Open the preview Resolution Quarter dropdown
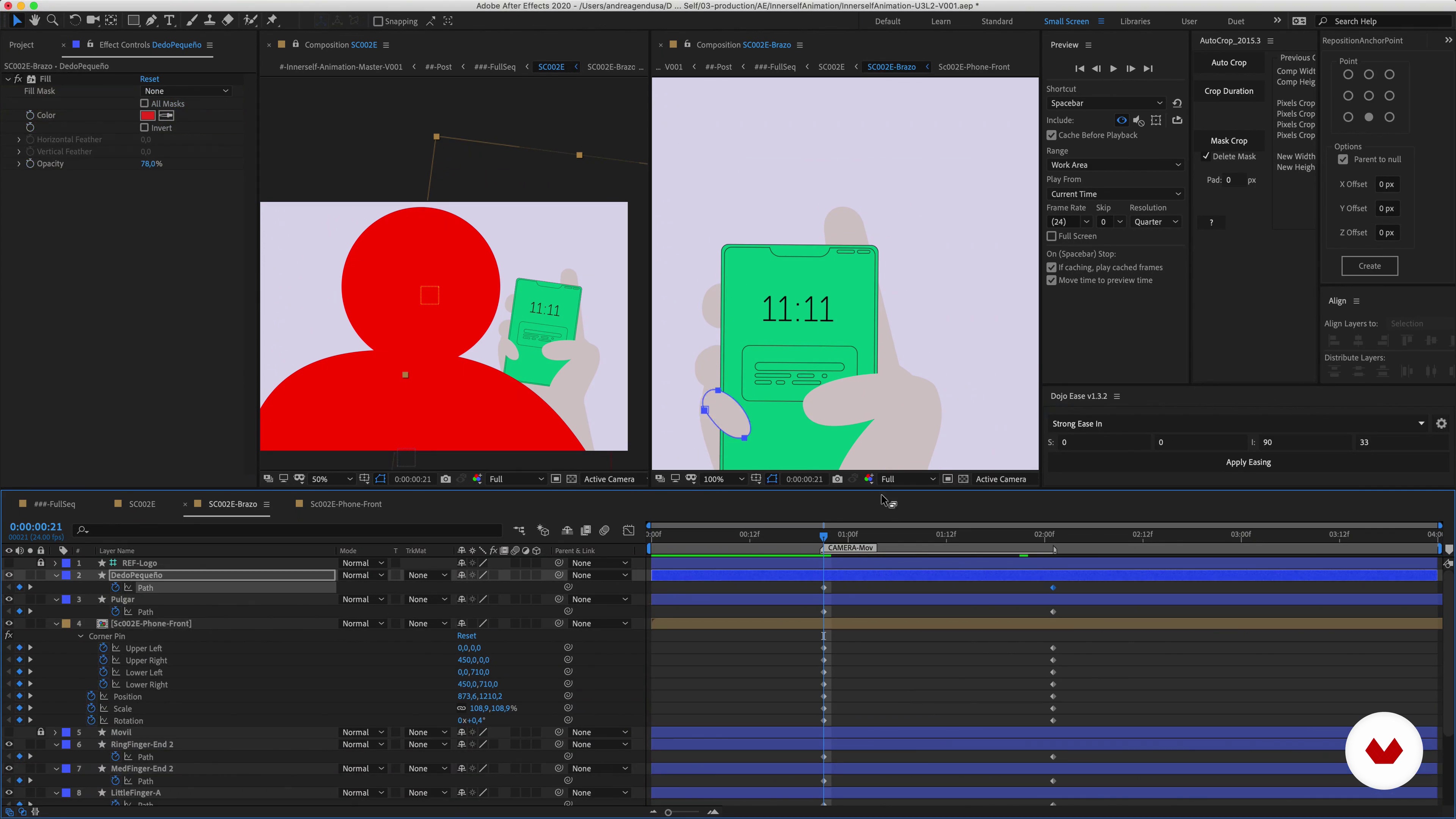This screenshot has height=819, width=1456. [1156, 222]
